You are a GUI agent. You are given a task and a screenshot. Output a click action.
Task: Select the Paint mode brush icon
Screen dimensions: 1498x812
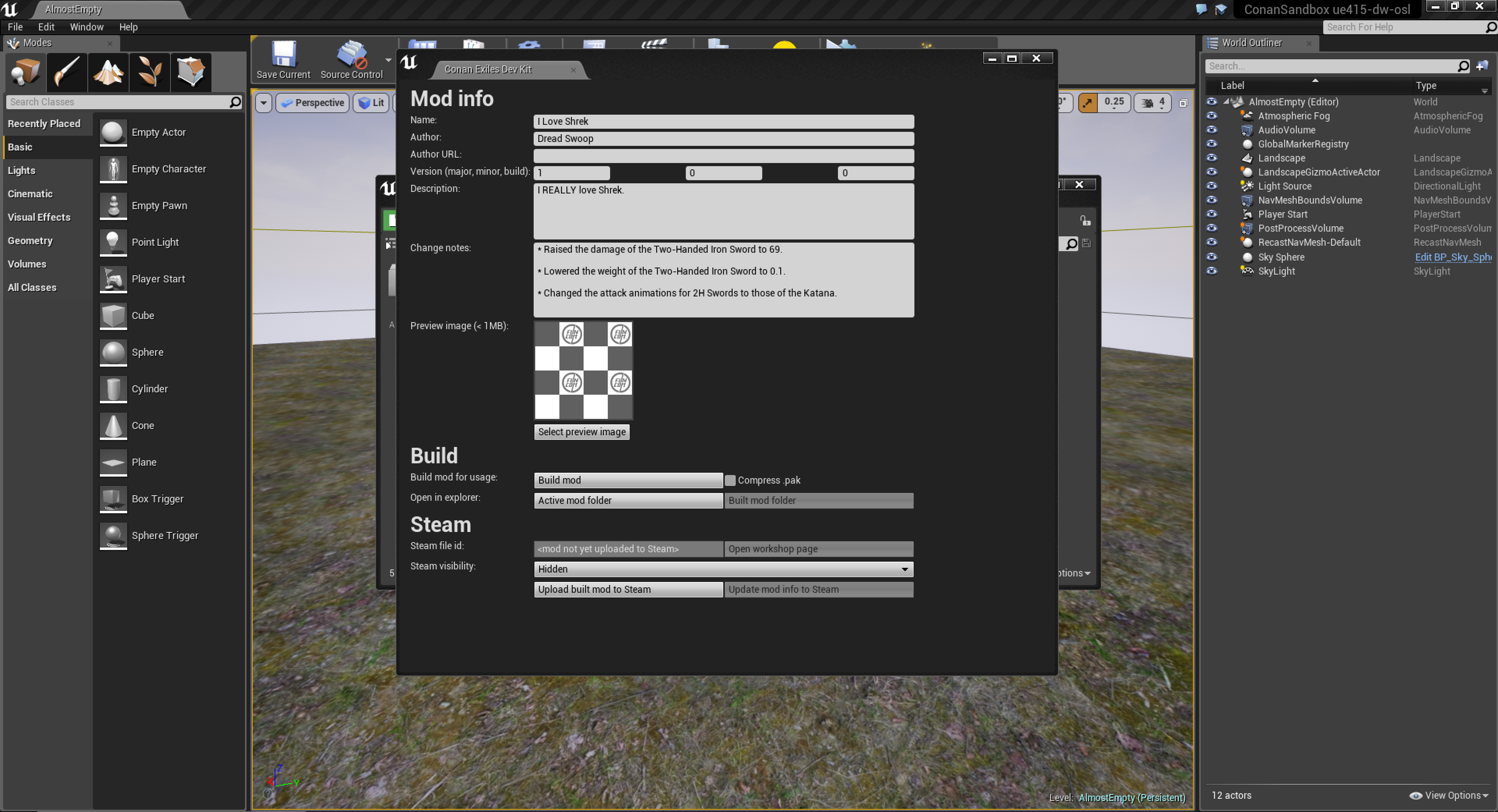[67, 72]
